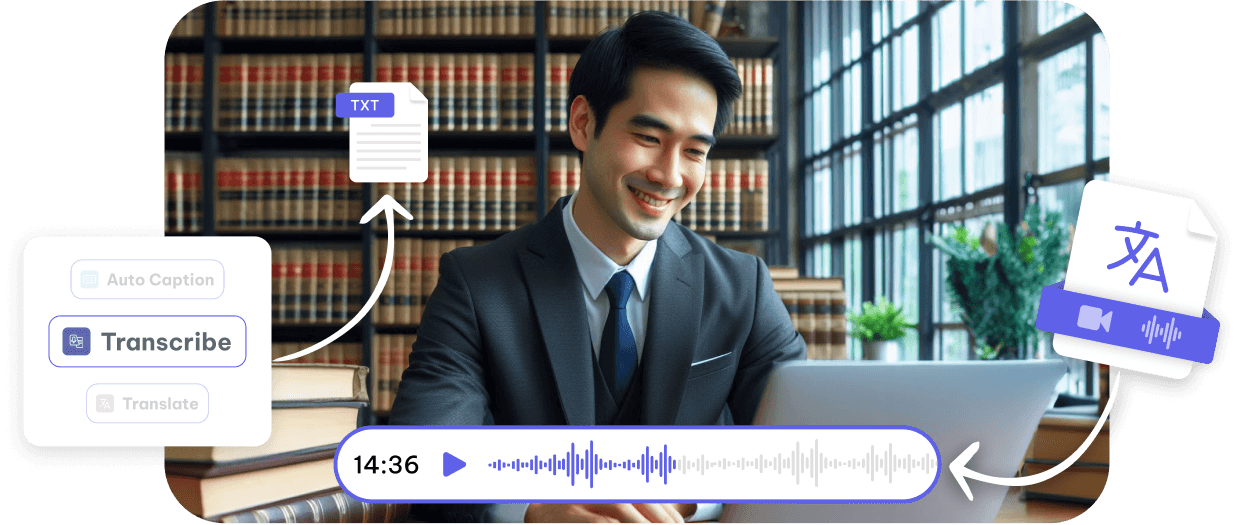This screenshot has width=1239, height=525.
Task: Choose the Auto Caption option
Action: click(147, 280)
